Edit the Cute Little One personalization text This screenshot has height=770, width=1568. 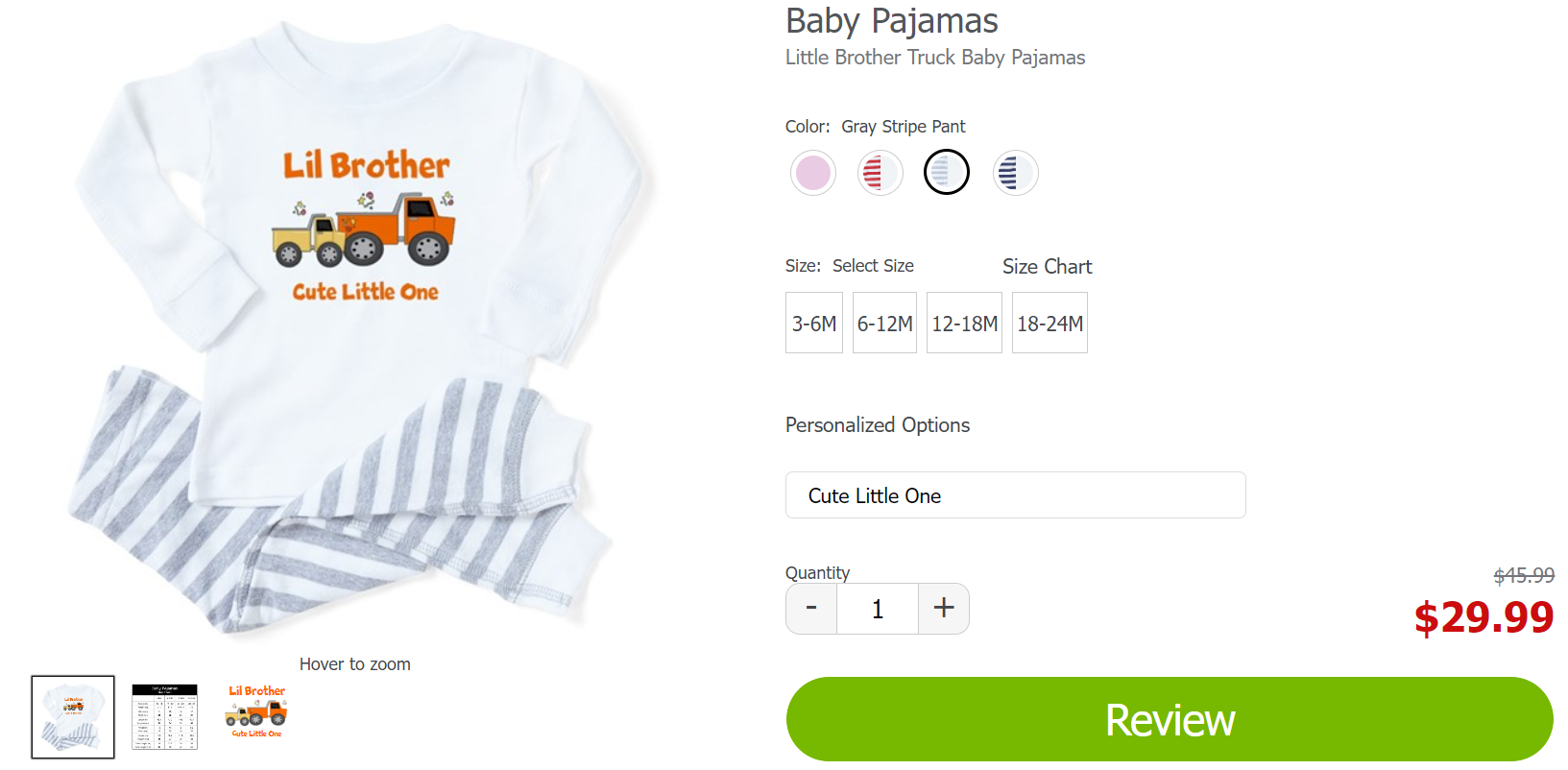click(1015, 495)
